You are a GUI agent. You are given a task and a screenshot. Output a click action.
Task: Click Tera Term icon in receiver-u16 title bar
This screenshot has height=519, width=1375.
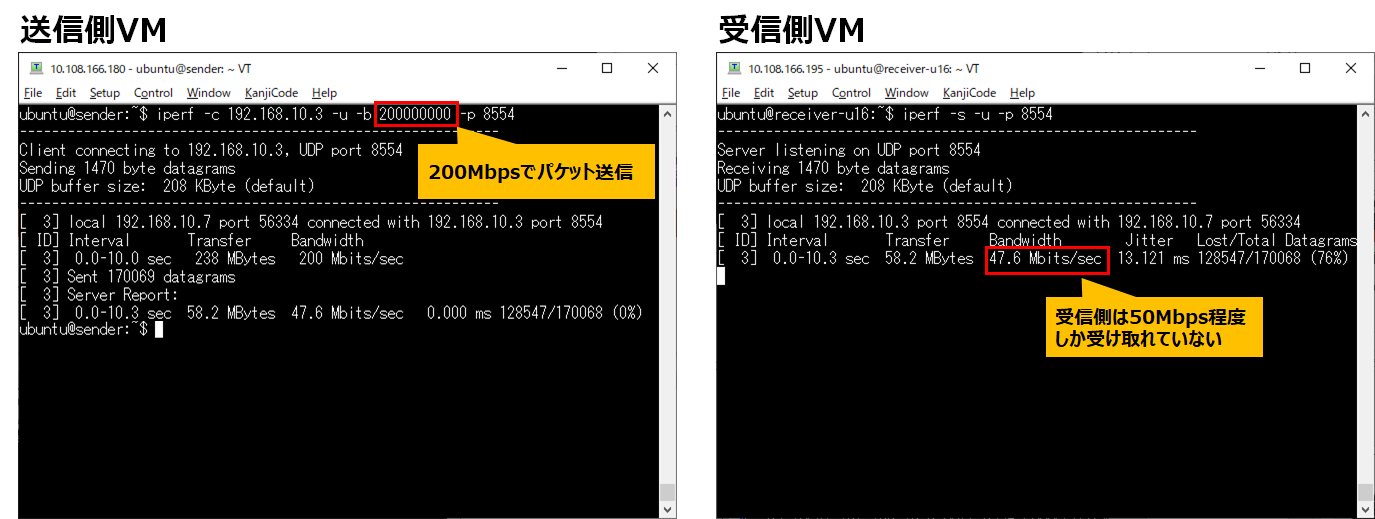pos(734,68)
